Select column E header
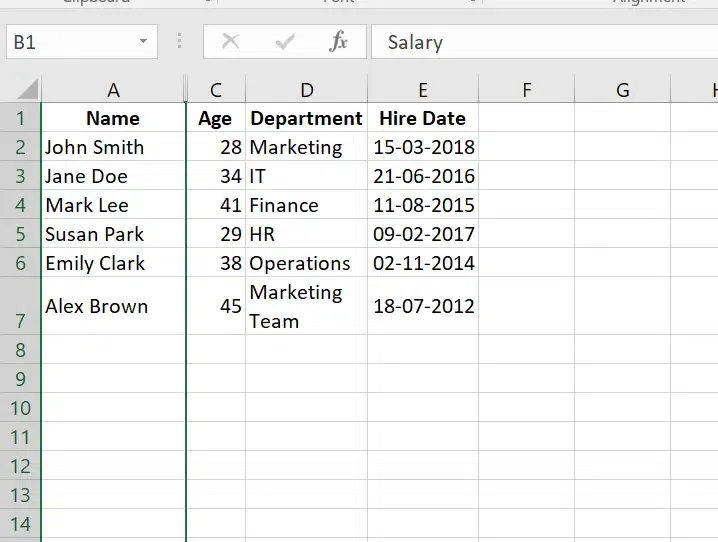This screenshot has height=542, width=718. pyautogui.click(x=423, y=89)
